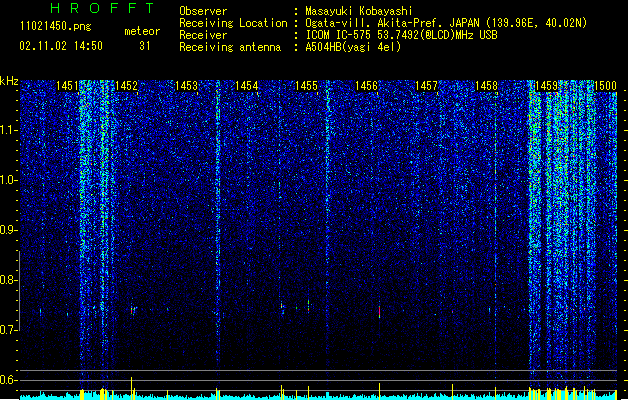Click the 1454 time marker
The height and width of the screenshot is (400, 629).
tap(246, 86)
